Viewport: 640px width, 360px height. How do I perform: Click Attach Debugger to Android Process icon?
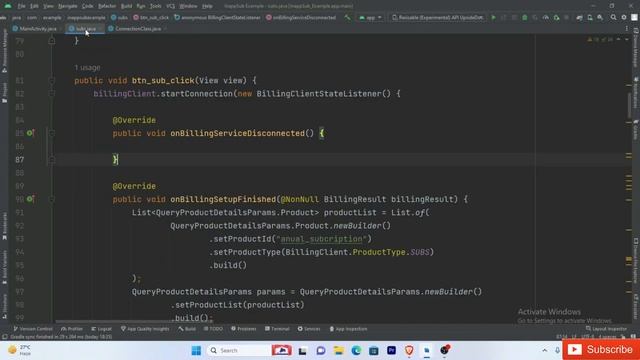point(556,18)
